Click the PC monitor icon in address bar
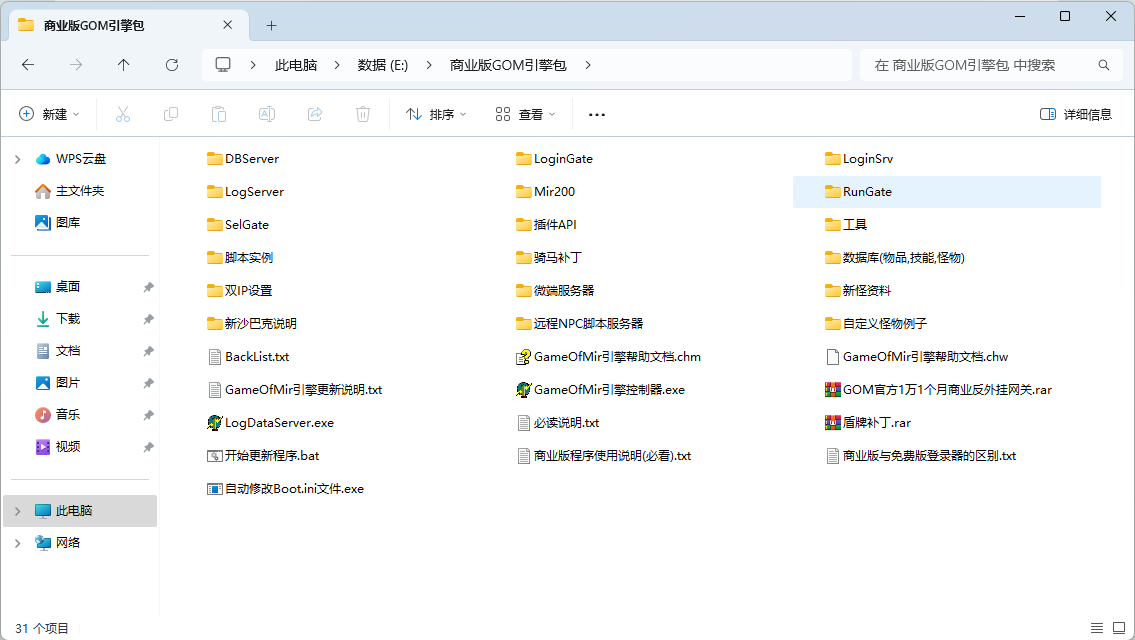The height and width of the screenshot is (640, 1135). pyautogui.click(x=223, y=65)
